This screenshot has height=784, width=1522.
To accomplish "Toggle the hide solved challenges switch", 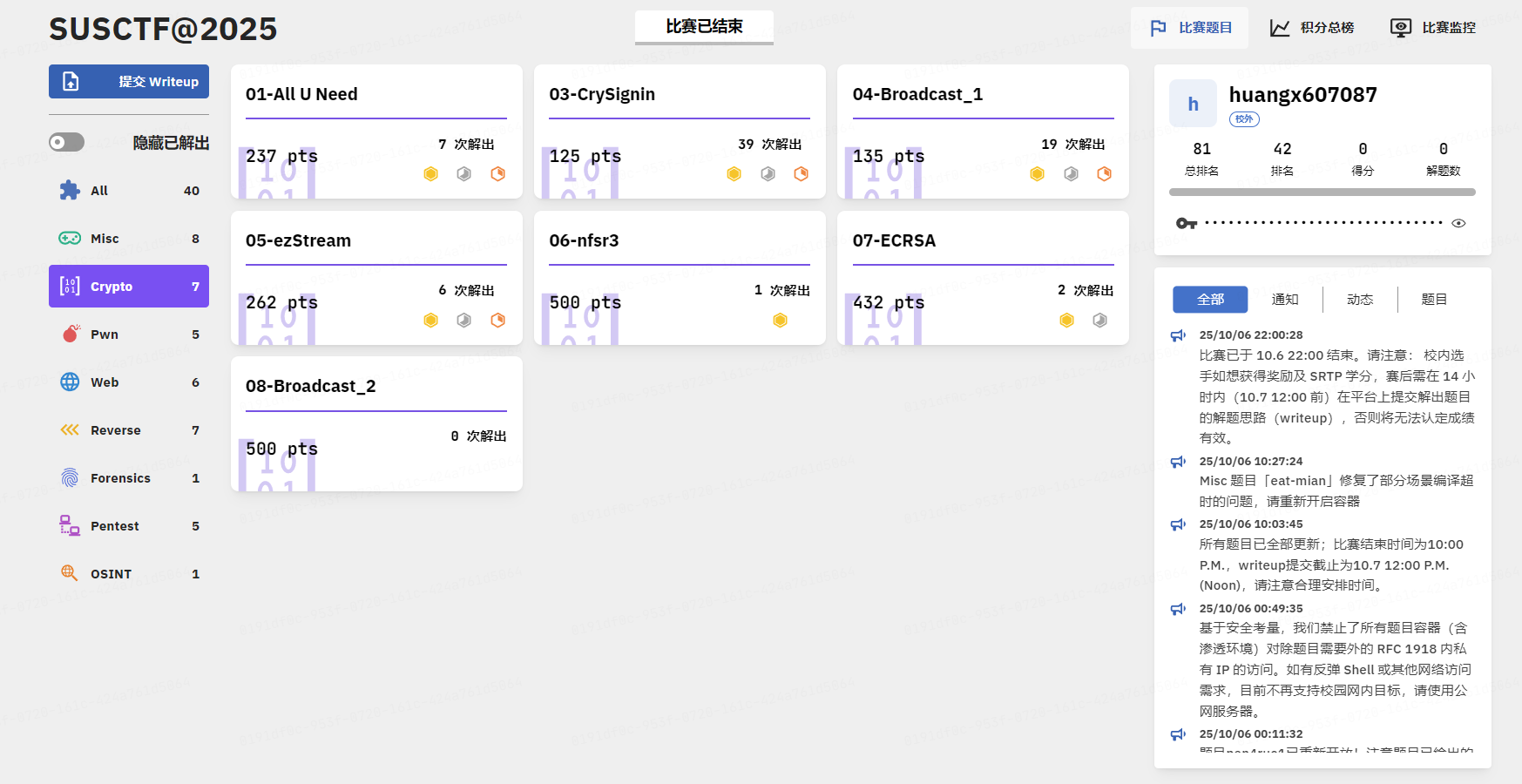I will tap(67, 142).
